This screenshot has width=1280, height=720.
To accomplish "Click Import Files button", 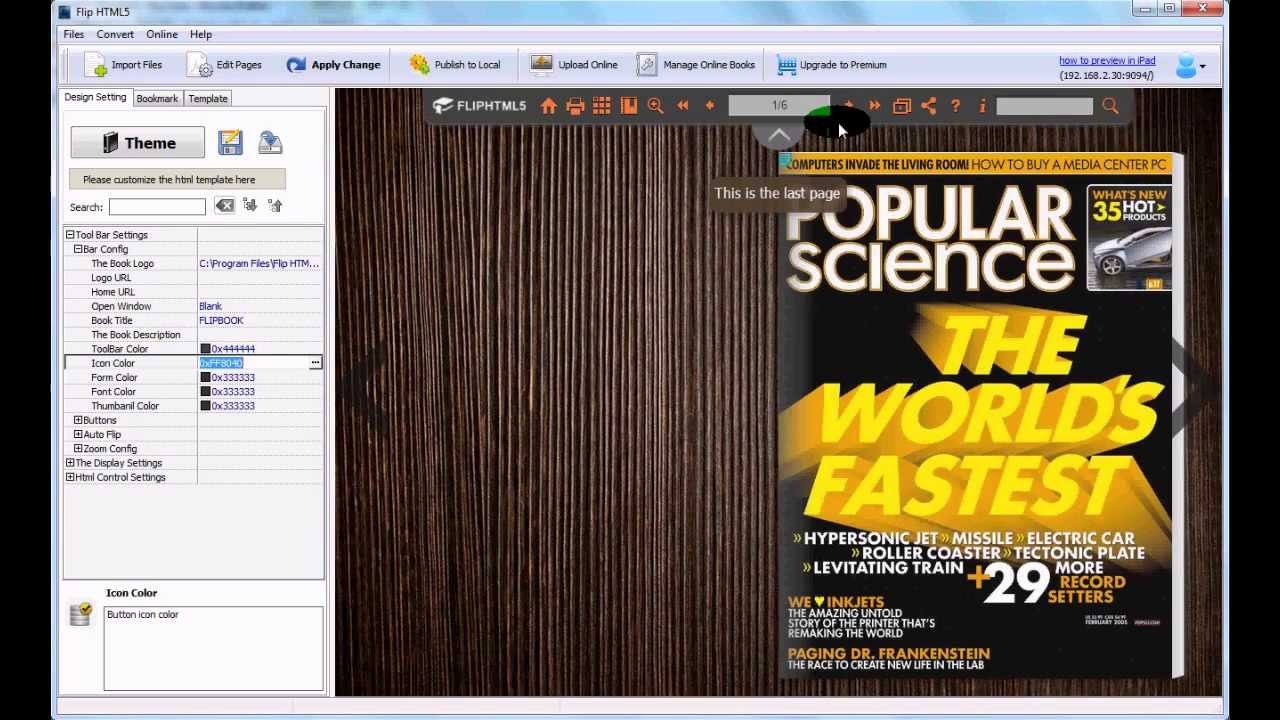I will (x=123, y=65).
